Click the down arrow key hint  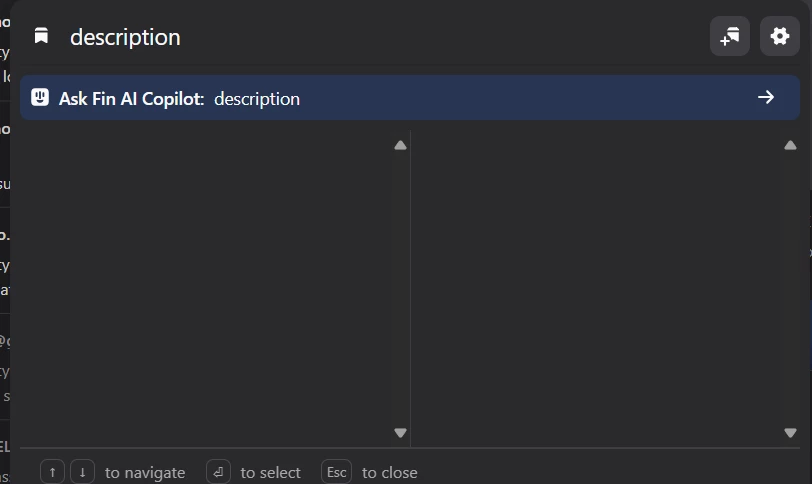point(82,472)
